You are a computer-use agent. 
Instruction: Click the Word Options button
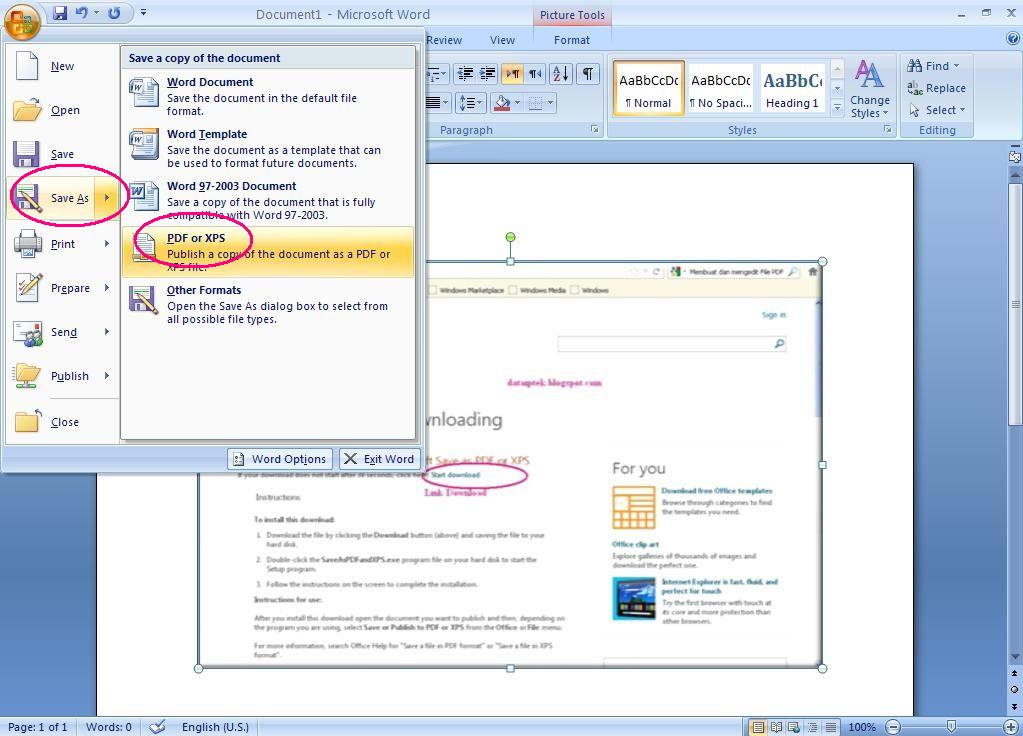click(279, 459)
